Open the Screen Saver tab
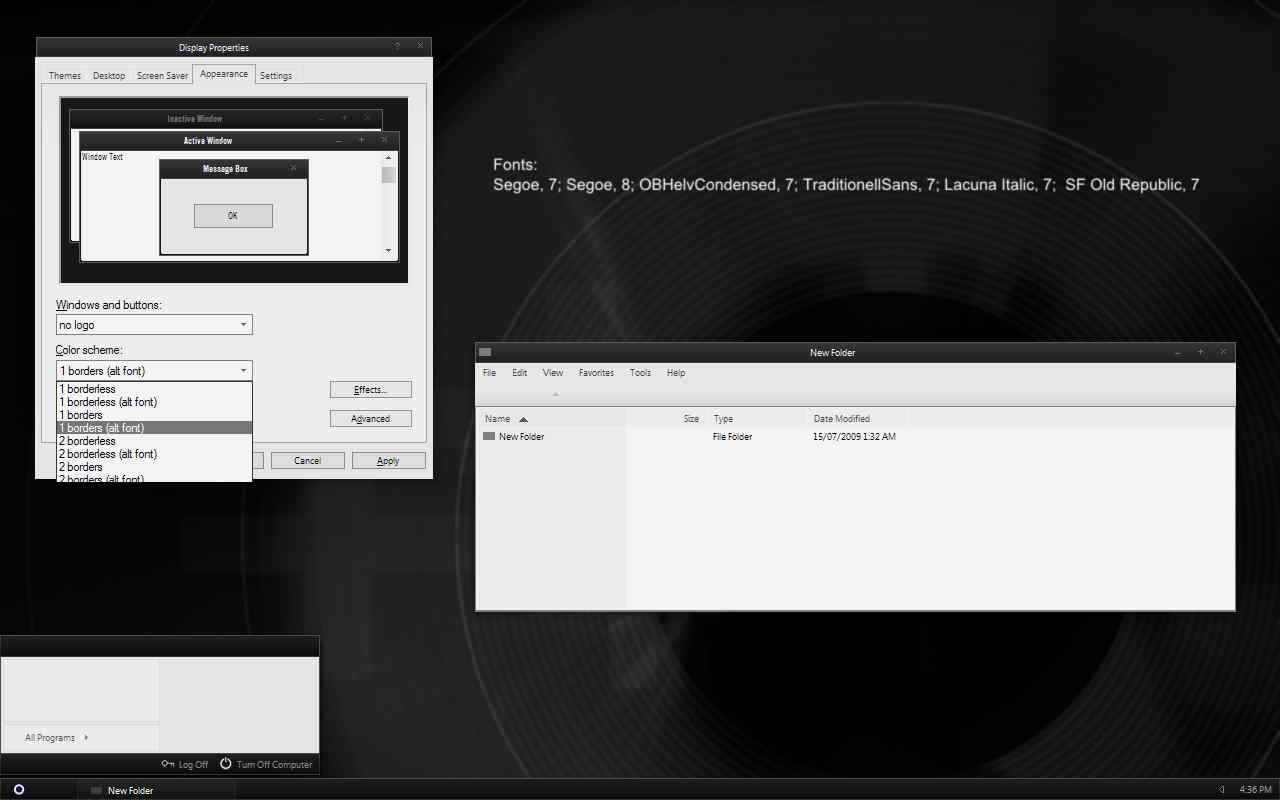This screenshot has width=1280, height=800. [162, 76]
